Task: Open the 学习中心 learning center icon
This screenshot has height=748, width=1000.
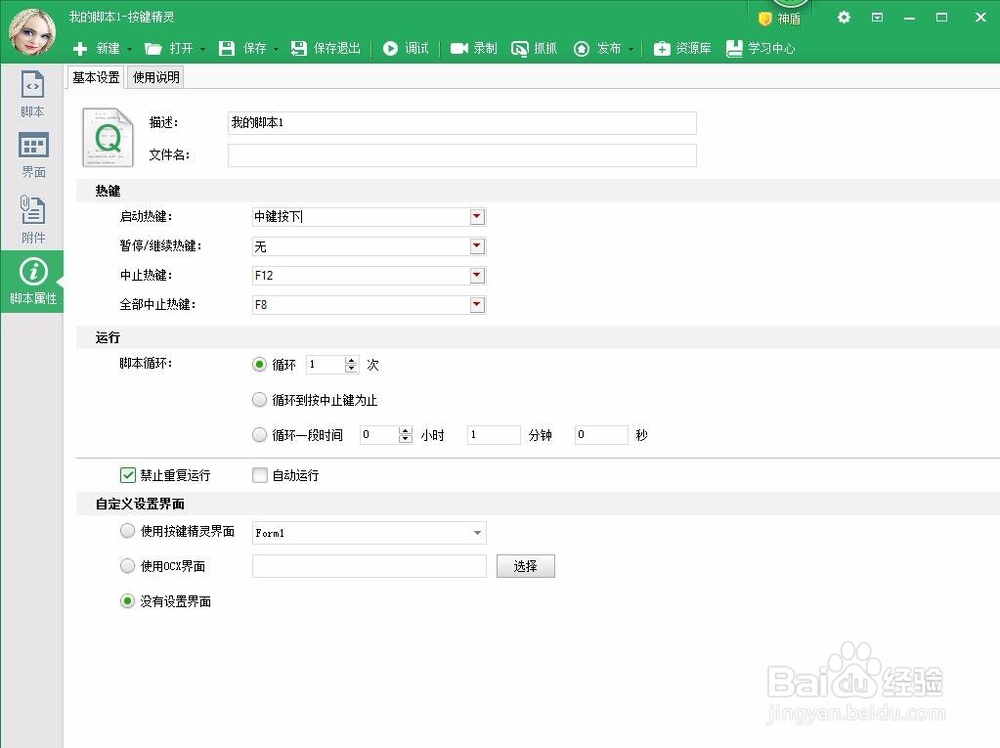Action: pos(735,48)
